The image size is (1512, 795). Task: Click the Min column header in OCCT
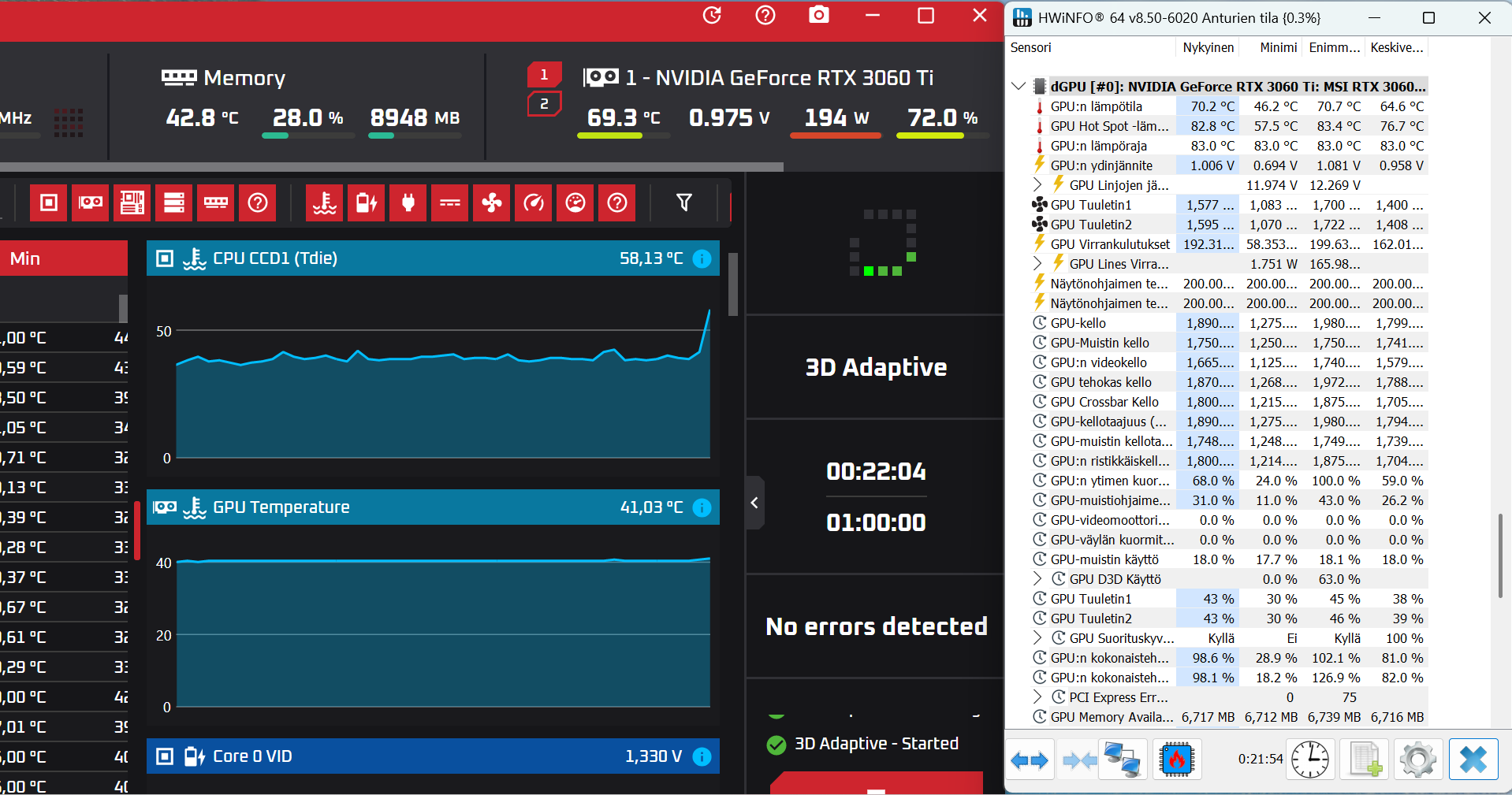coord(64,258)
